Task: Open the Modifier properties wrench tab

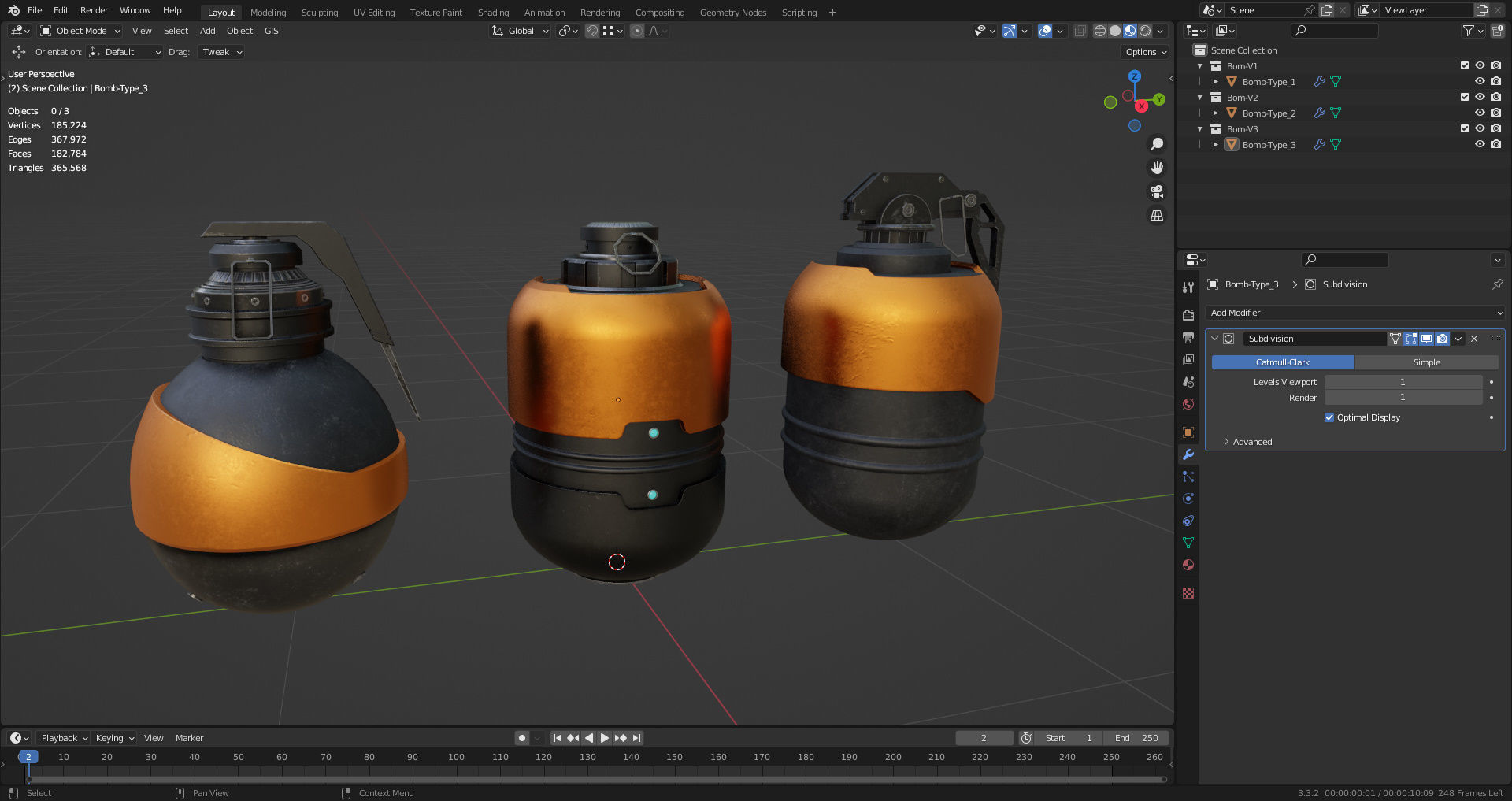Action: [1188, 454]
